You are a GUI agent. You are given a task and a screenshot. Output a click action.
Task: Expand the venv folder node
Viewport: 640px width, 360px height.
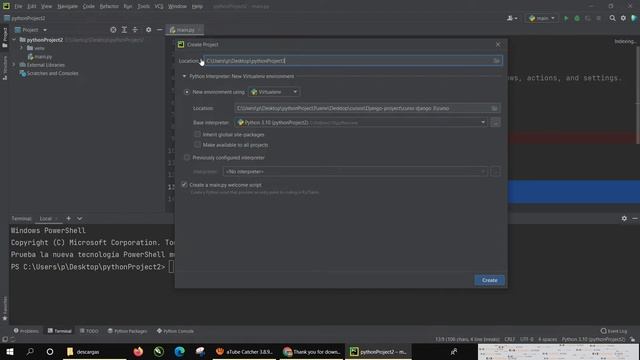tap(22, 48)
